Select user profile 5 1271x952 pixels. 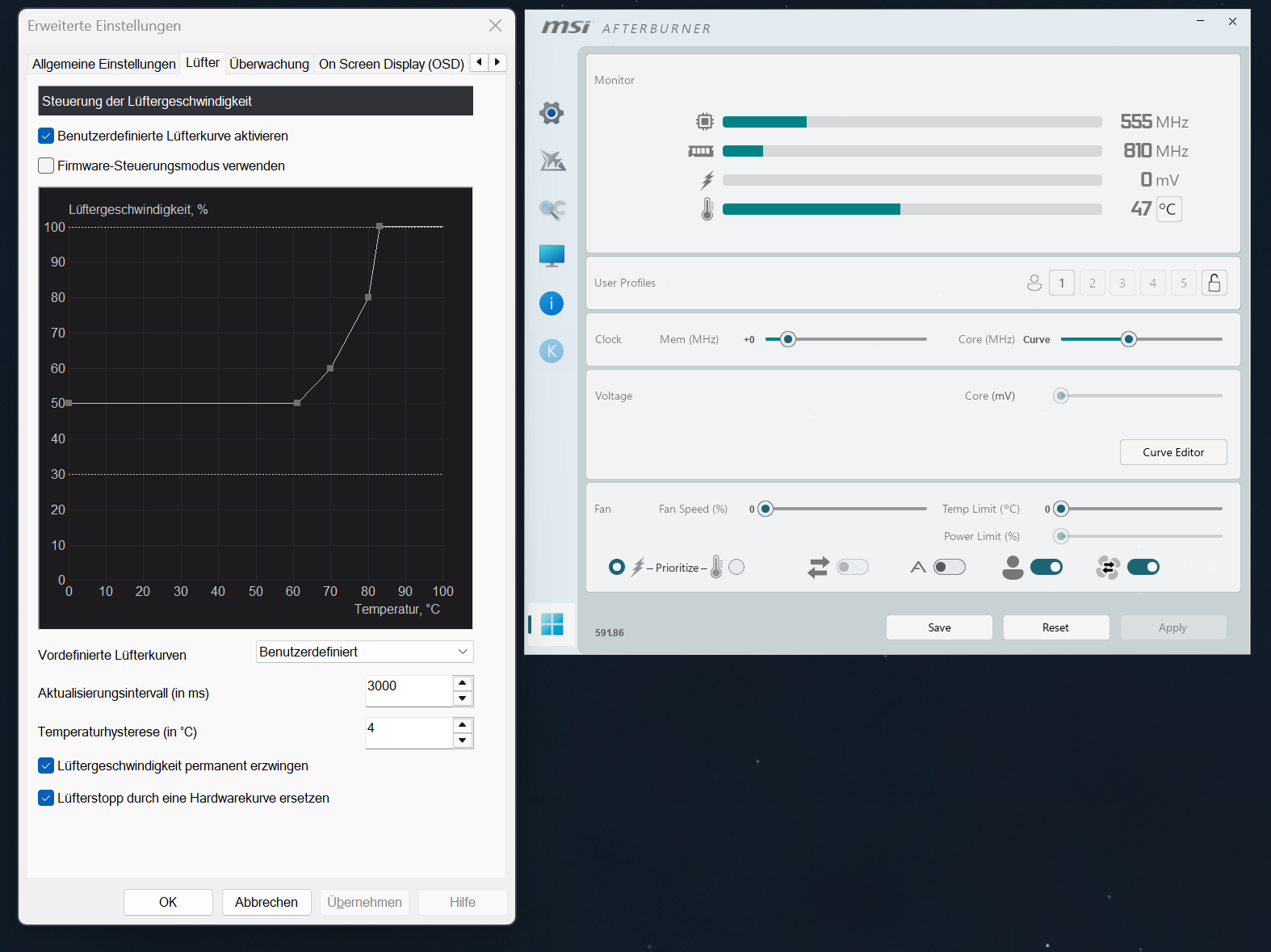(1184, 283)
